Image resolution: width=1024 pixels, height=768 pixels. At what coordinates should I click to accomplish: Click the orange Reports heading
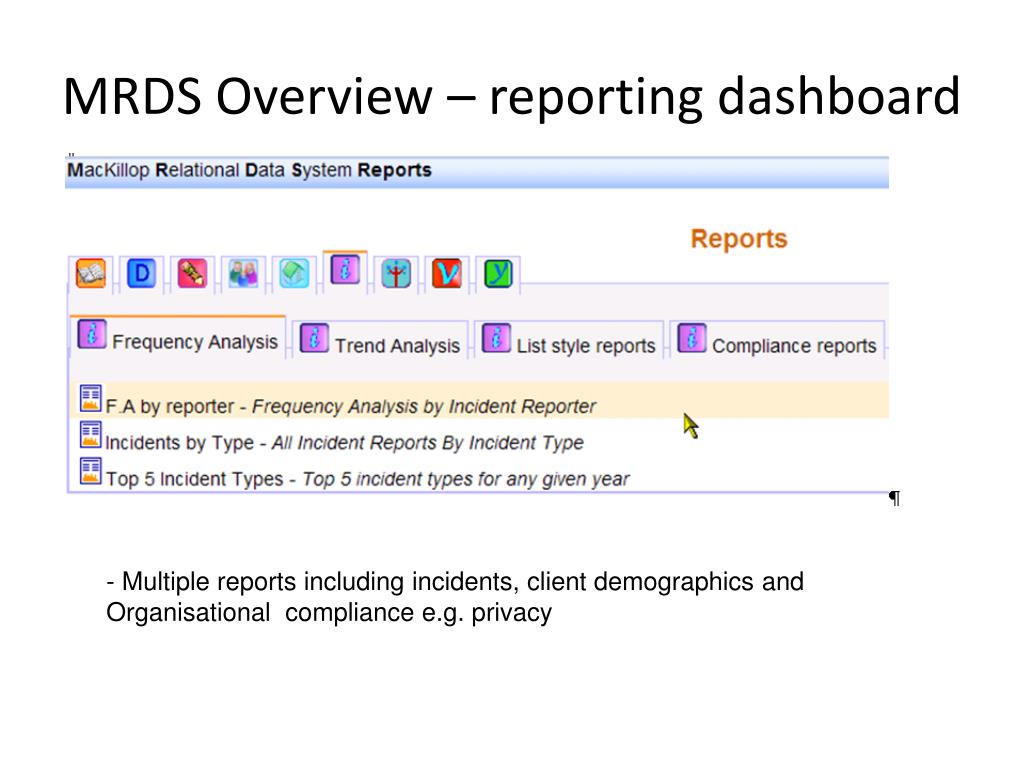click(739, 239)
